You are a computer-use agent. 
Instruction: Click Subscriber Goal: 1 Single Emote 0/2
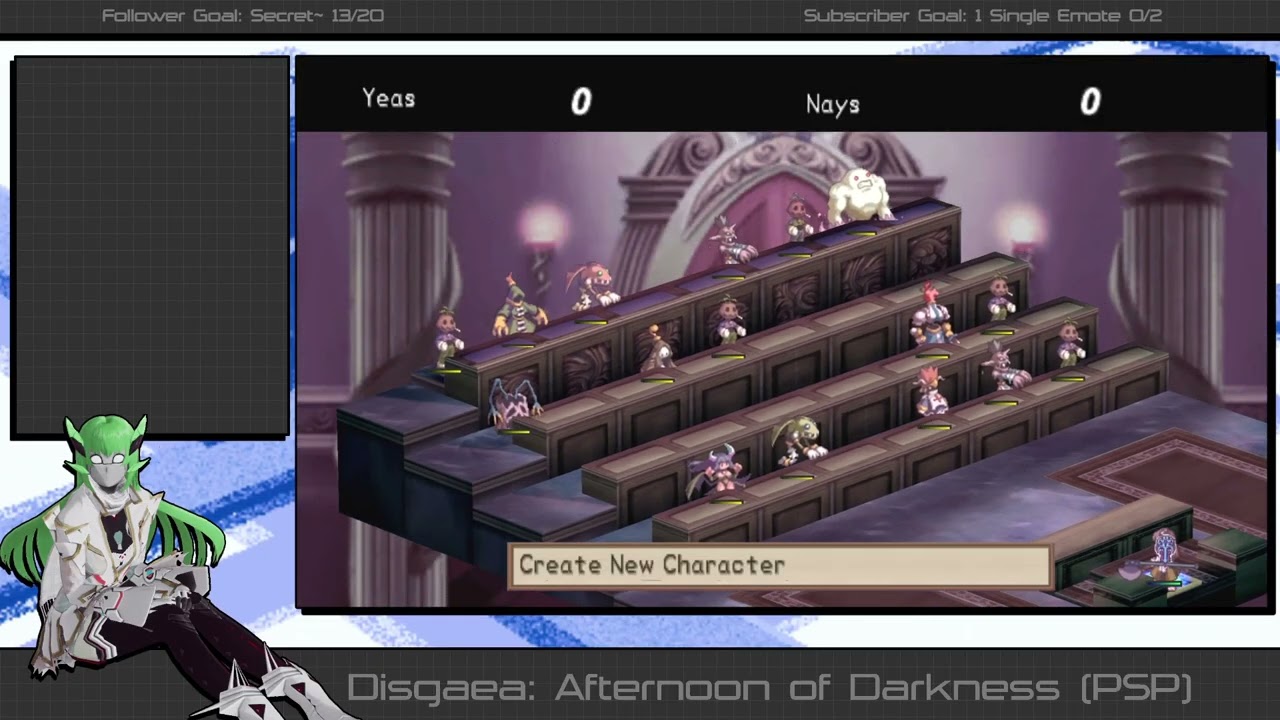tap(983, 16)
